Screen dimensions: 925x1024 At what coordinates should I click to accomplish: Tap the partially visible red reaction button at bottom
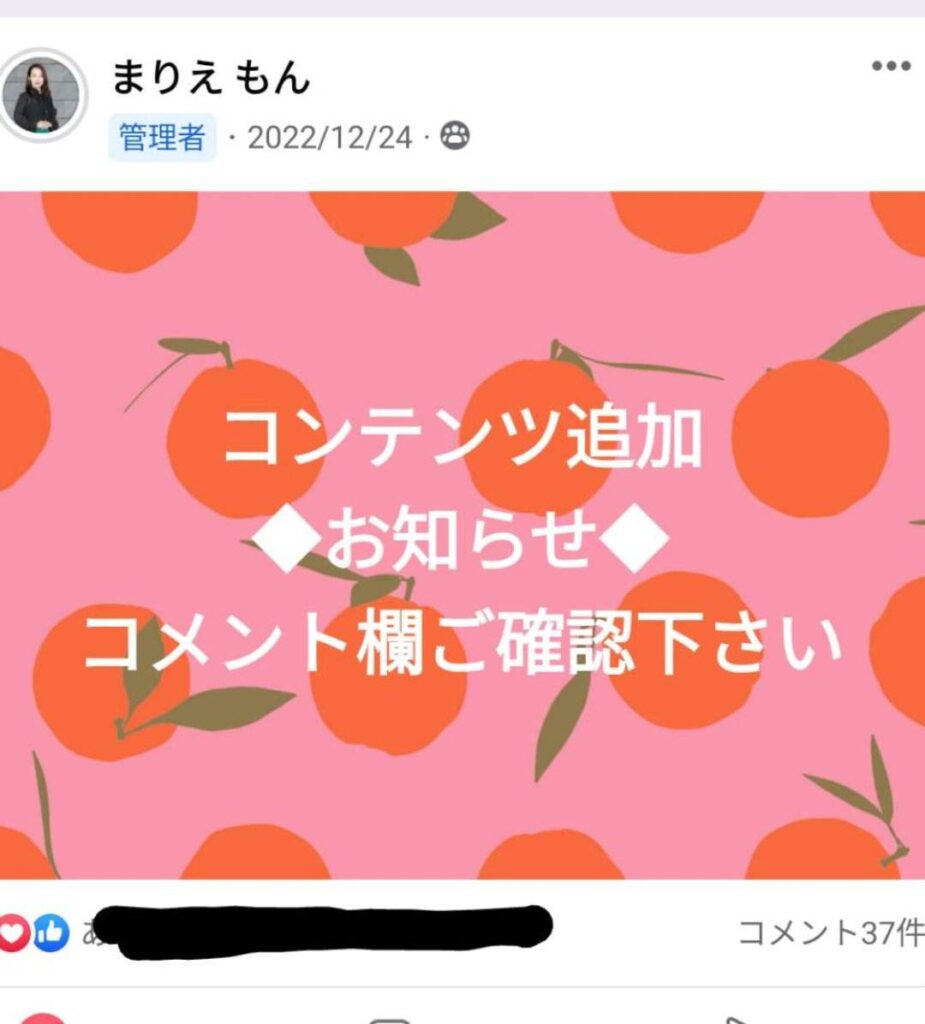(42, 1019)
